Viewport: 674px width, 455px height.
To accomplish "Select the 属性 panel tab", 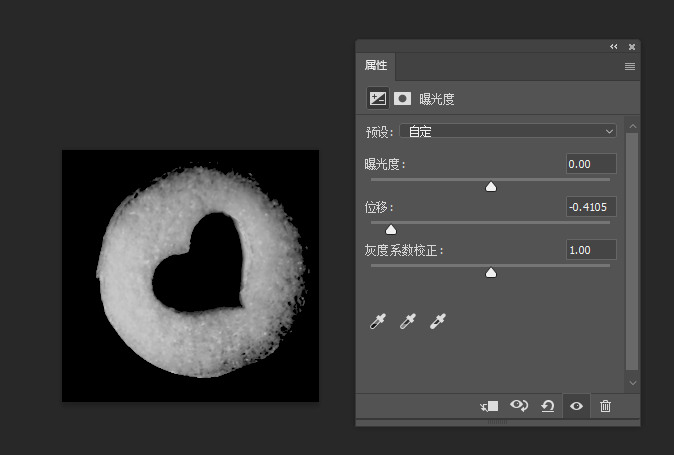I will pos(376,66).
